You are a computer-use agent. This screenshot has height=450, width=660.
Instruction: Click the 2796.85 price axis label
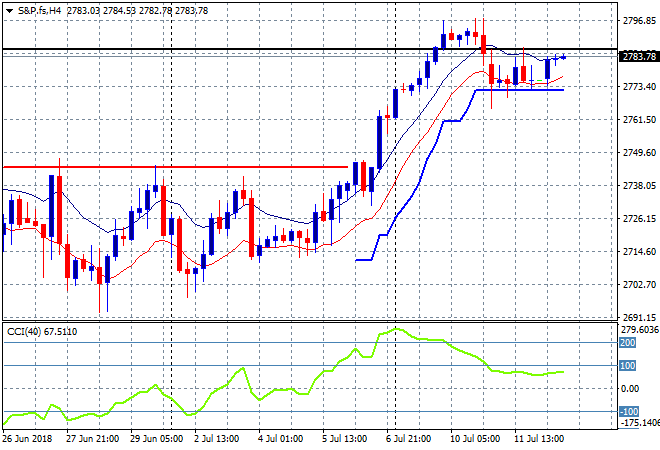tap(639, 21)
